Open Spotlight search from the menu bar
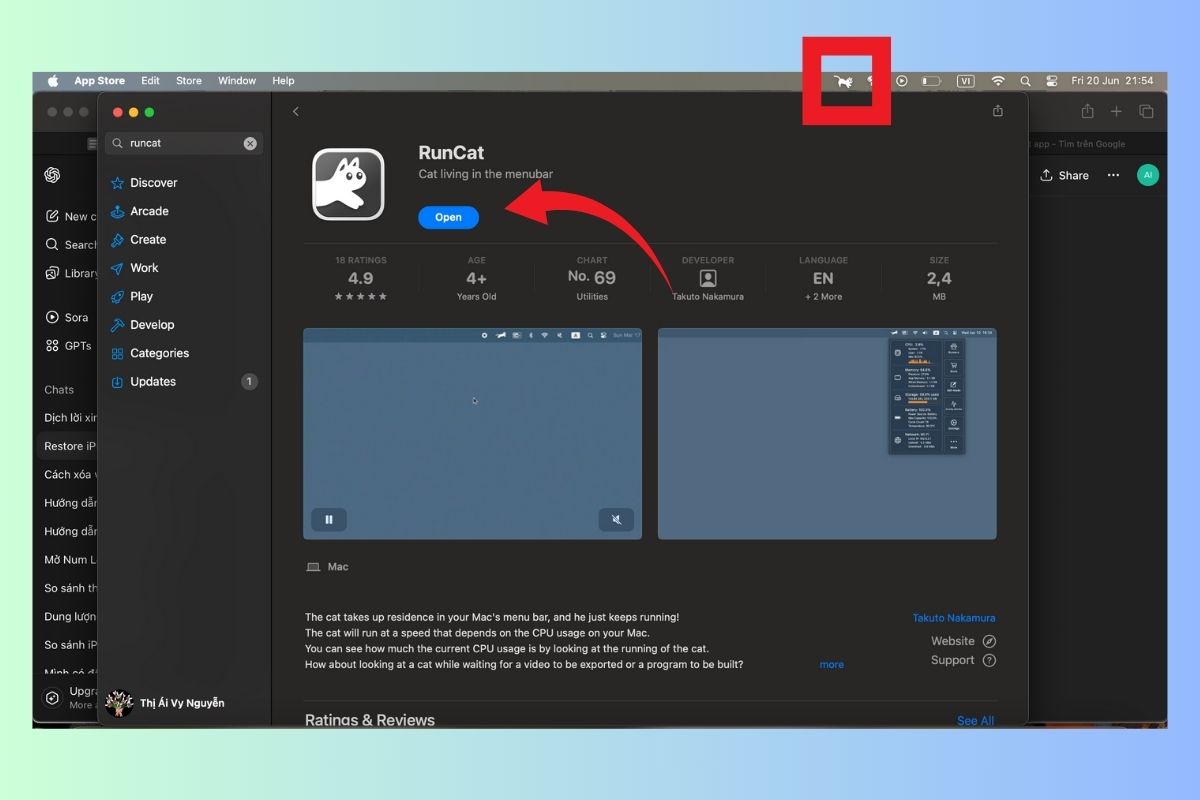The image size is (1200, 800). click(1025, 81)
